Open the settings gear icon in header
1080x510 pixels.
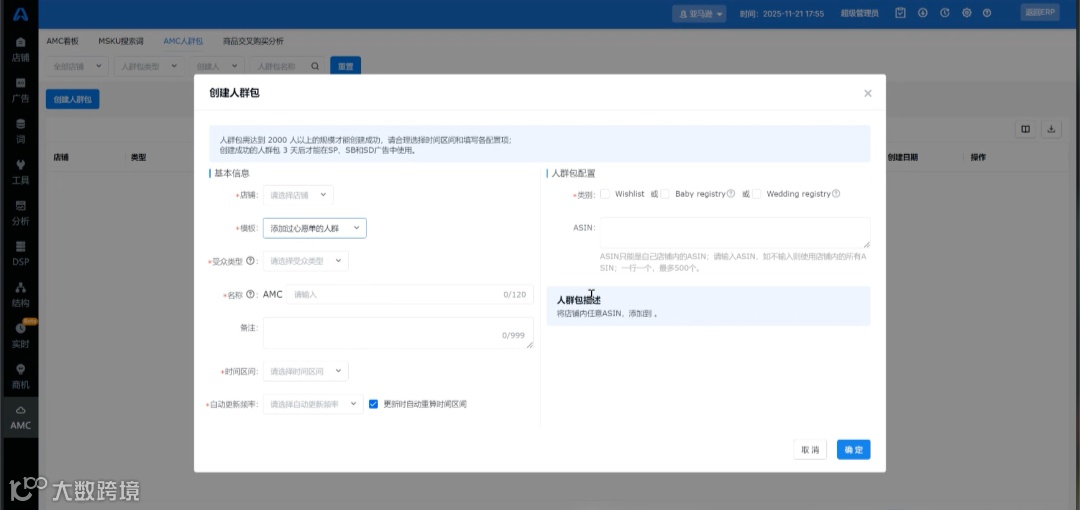tap(966, 13)
